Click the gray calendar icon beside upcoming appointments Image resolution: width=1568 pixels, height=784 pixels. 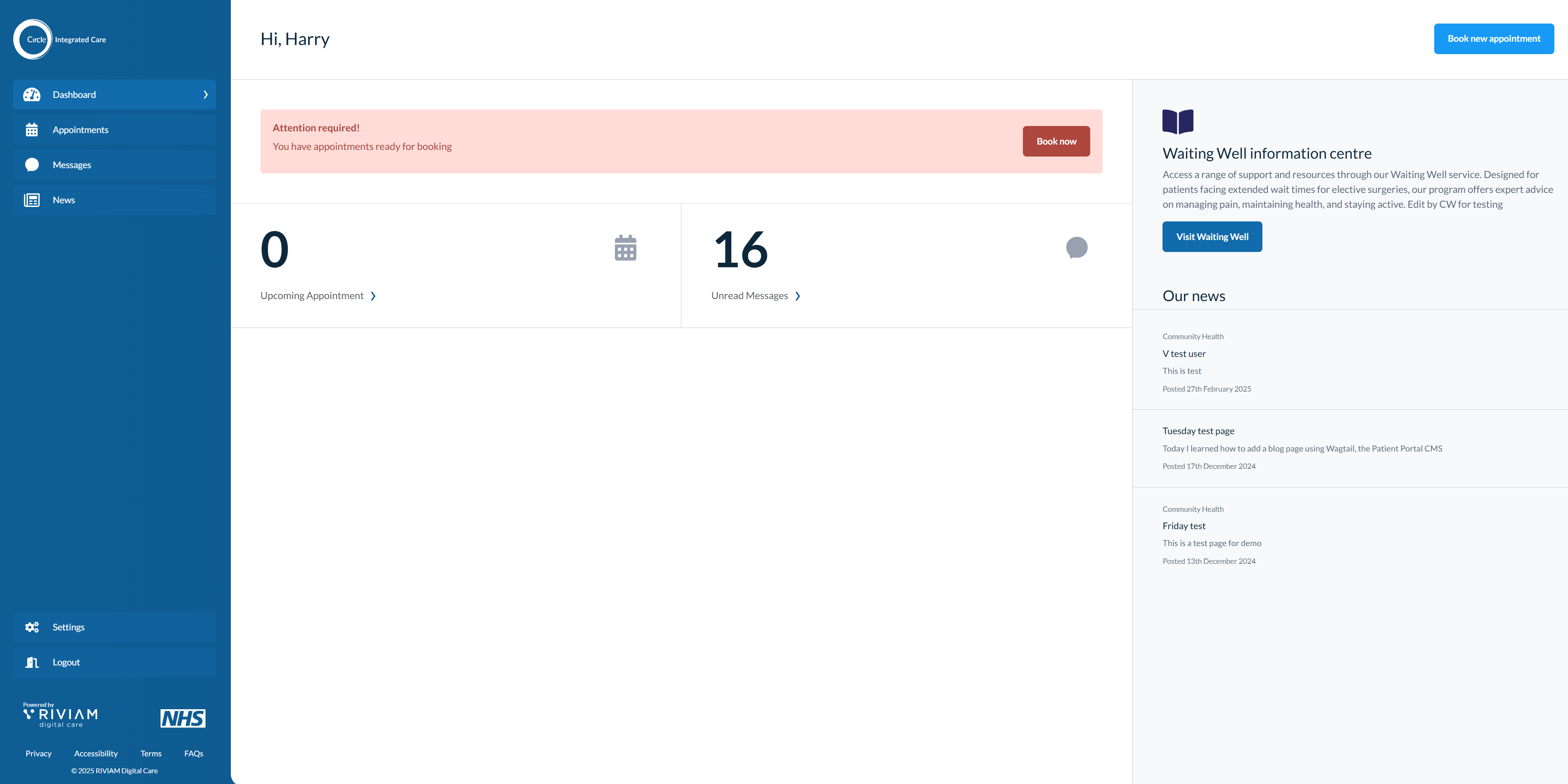(625, 248)
